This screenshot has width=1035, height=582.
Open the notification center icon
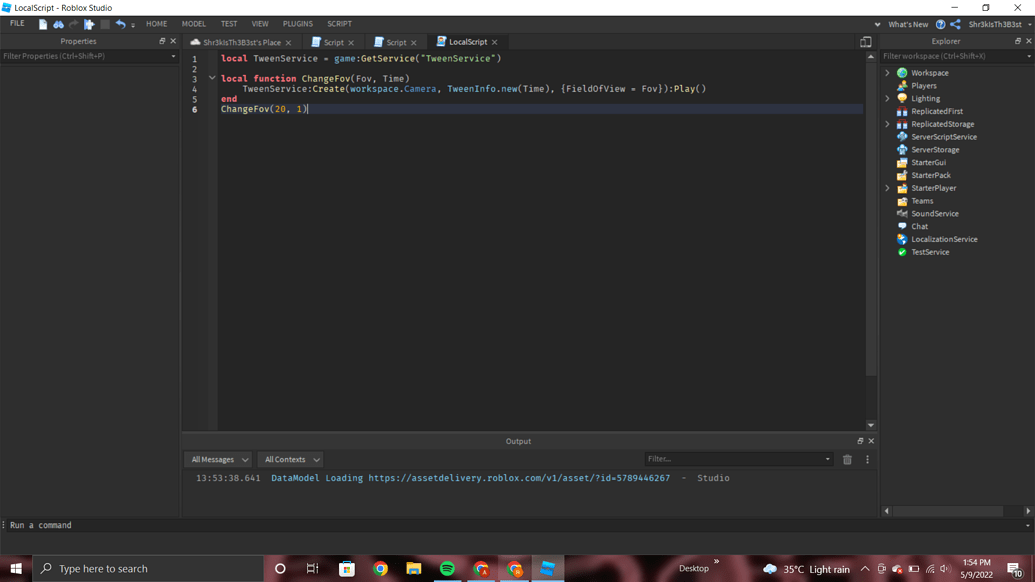[1015, 569]
